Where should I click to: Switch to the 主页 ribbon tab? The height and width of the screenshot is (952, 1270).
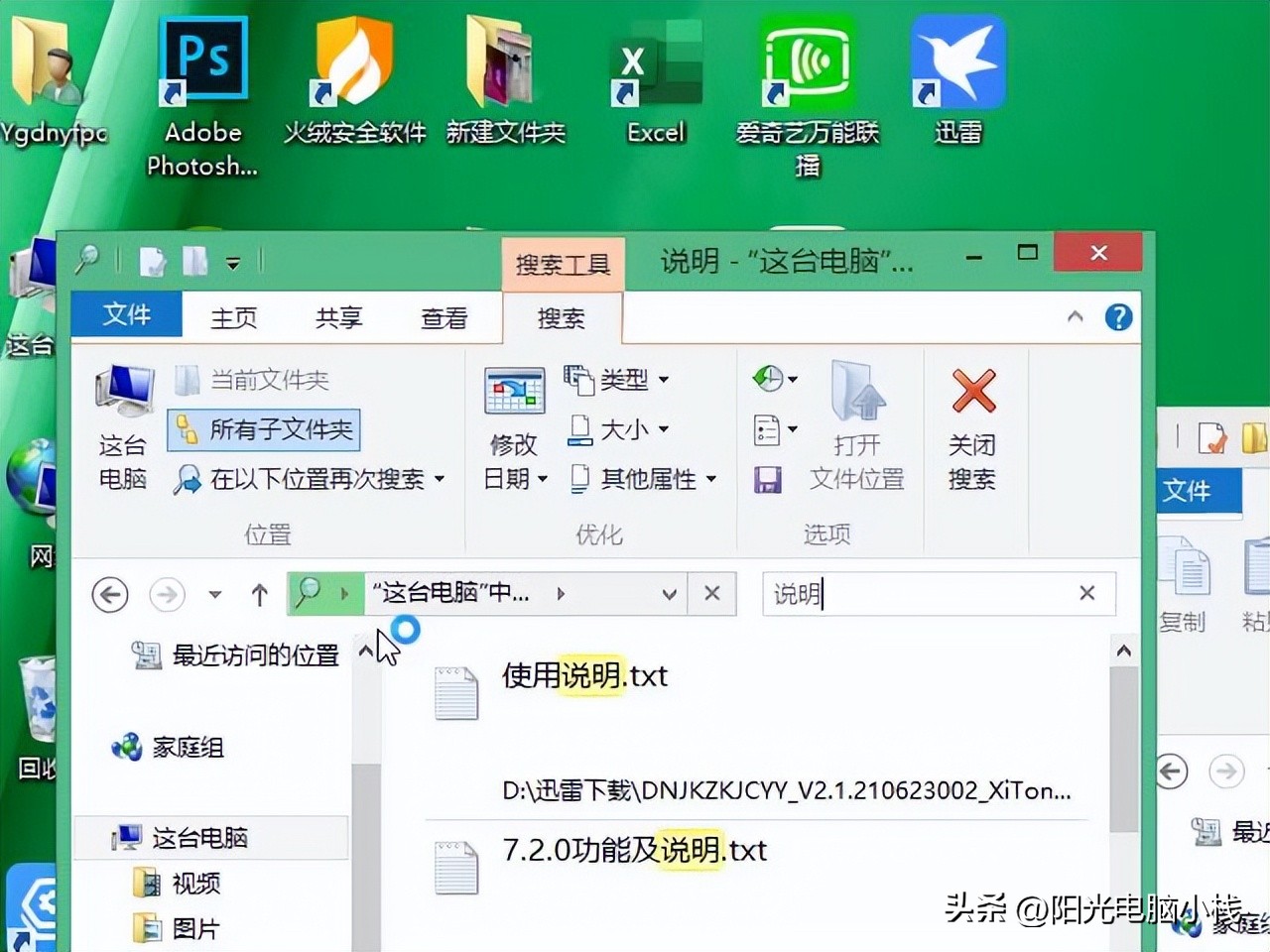(234, 317)
